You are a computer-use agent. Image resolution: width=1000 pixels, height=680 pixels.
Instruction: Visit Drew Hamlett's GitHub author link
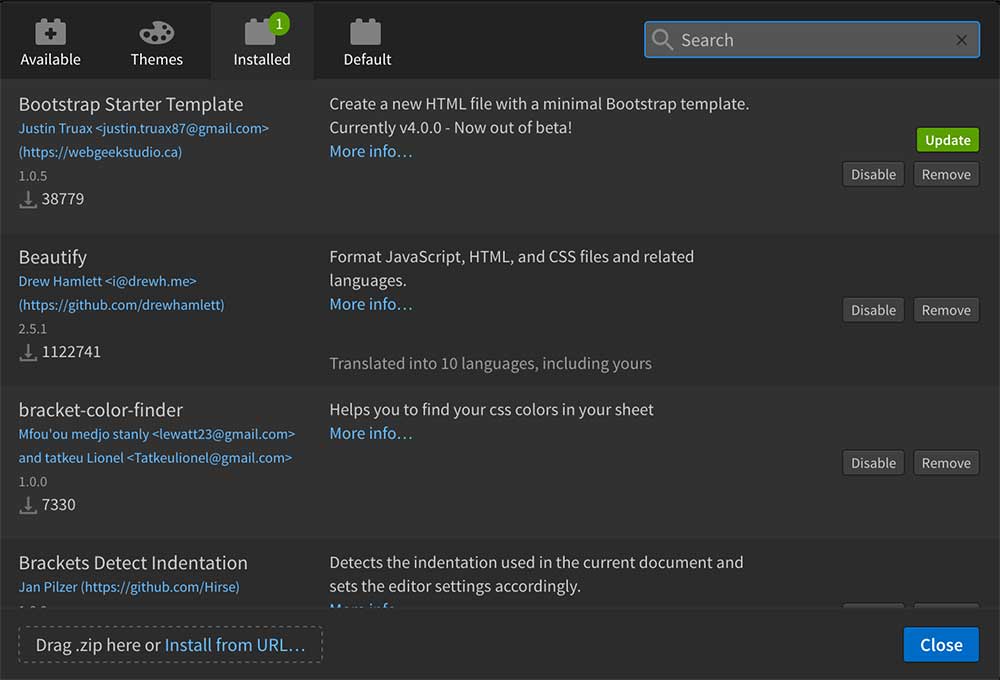click(x=122, y=305)
